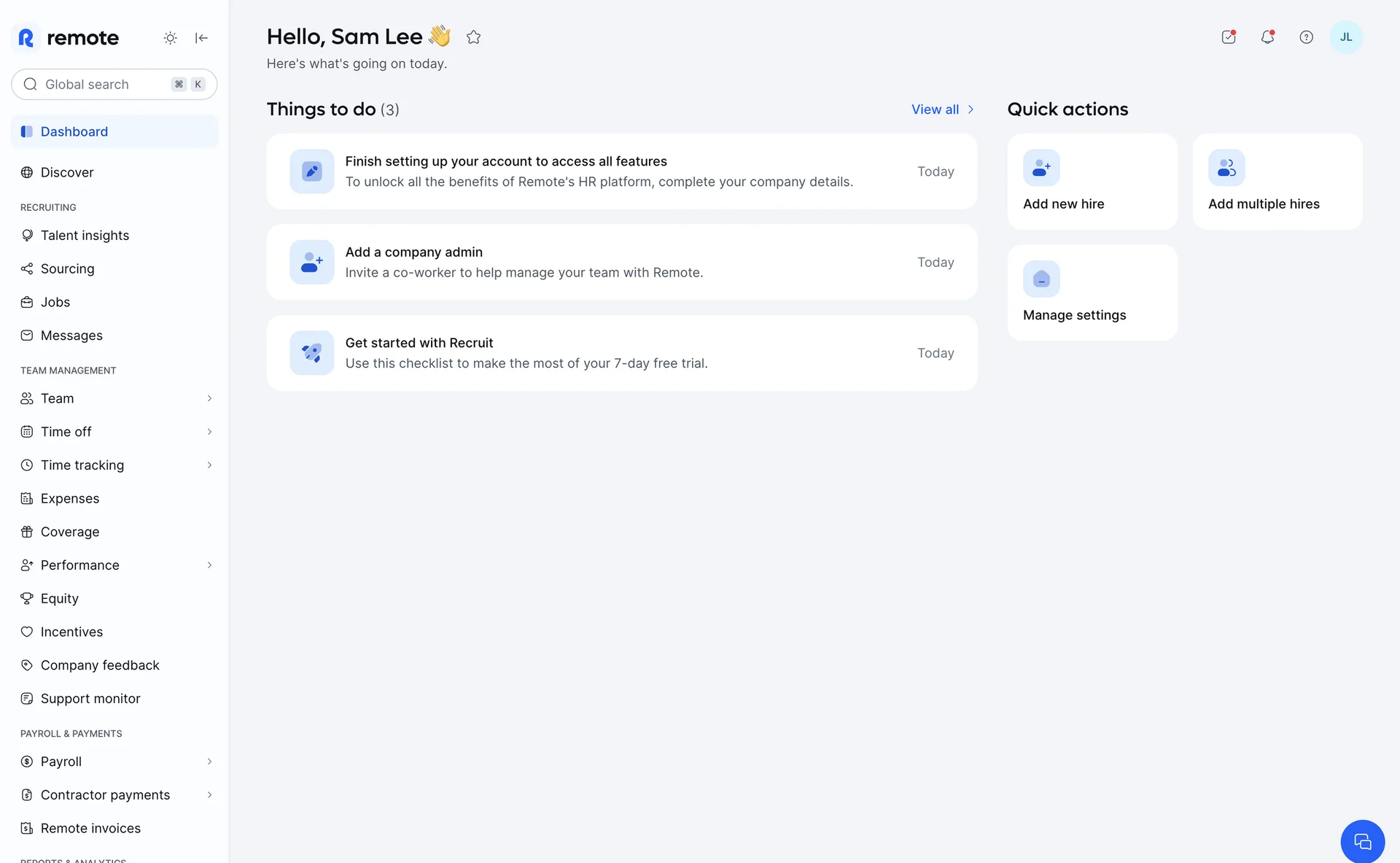
Task: Open Support monitor in the sidebar
Action: pos(114,699)
